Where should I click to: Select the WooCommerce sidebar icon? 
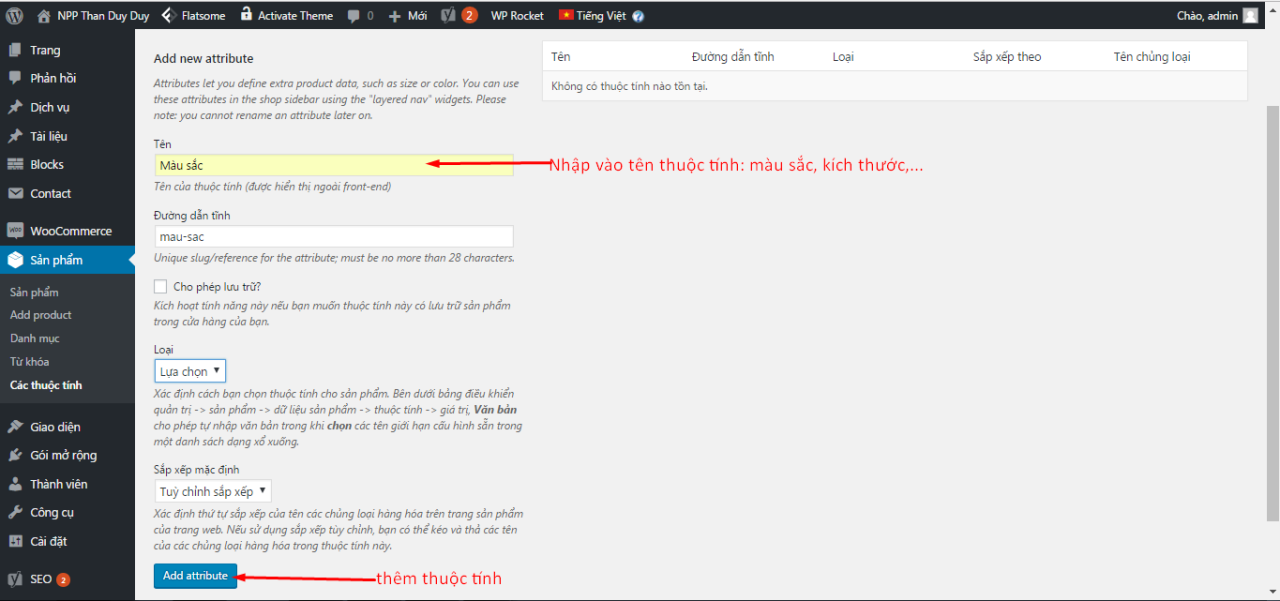coord(14,230)
